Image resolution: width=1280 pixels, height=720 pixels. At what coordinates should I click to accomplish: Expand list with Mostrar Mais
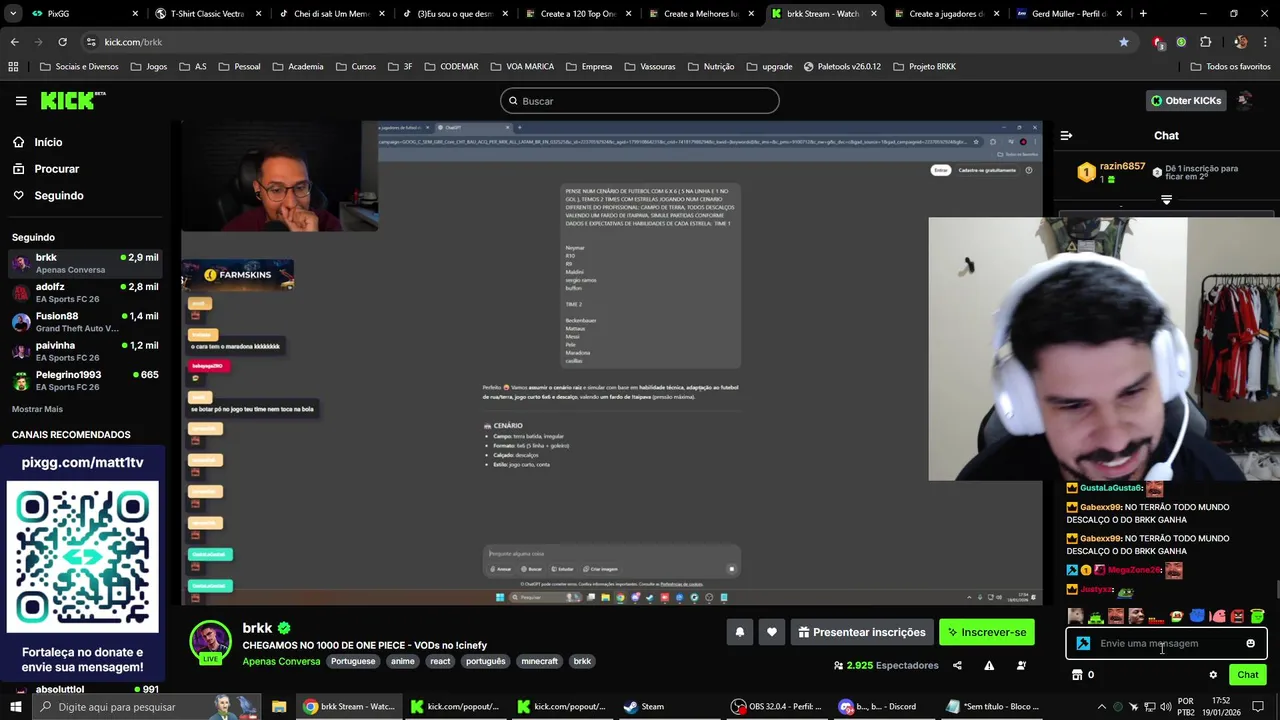[x=37, y=409]
